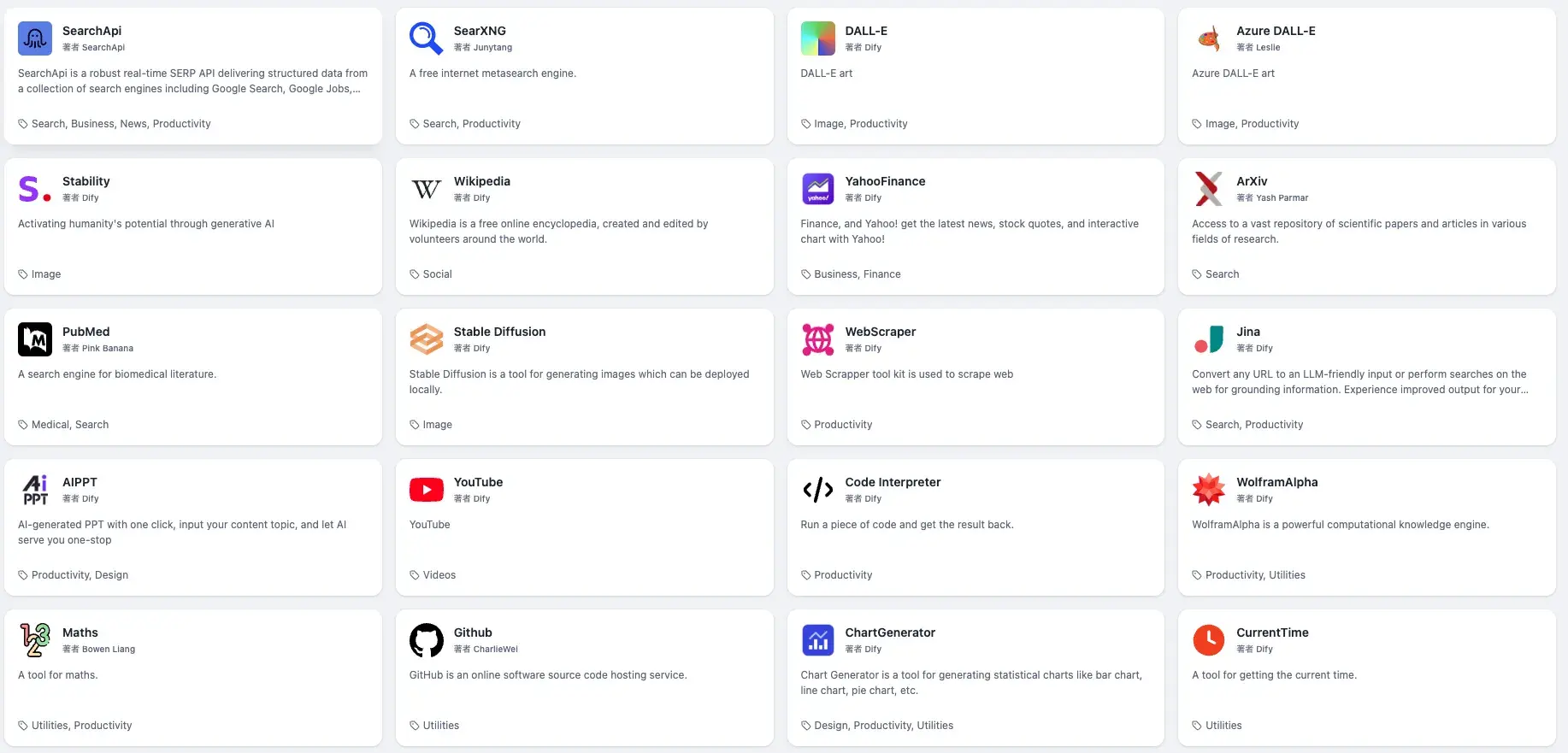Open the YahooFinance tool title

(885, 181)
